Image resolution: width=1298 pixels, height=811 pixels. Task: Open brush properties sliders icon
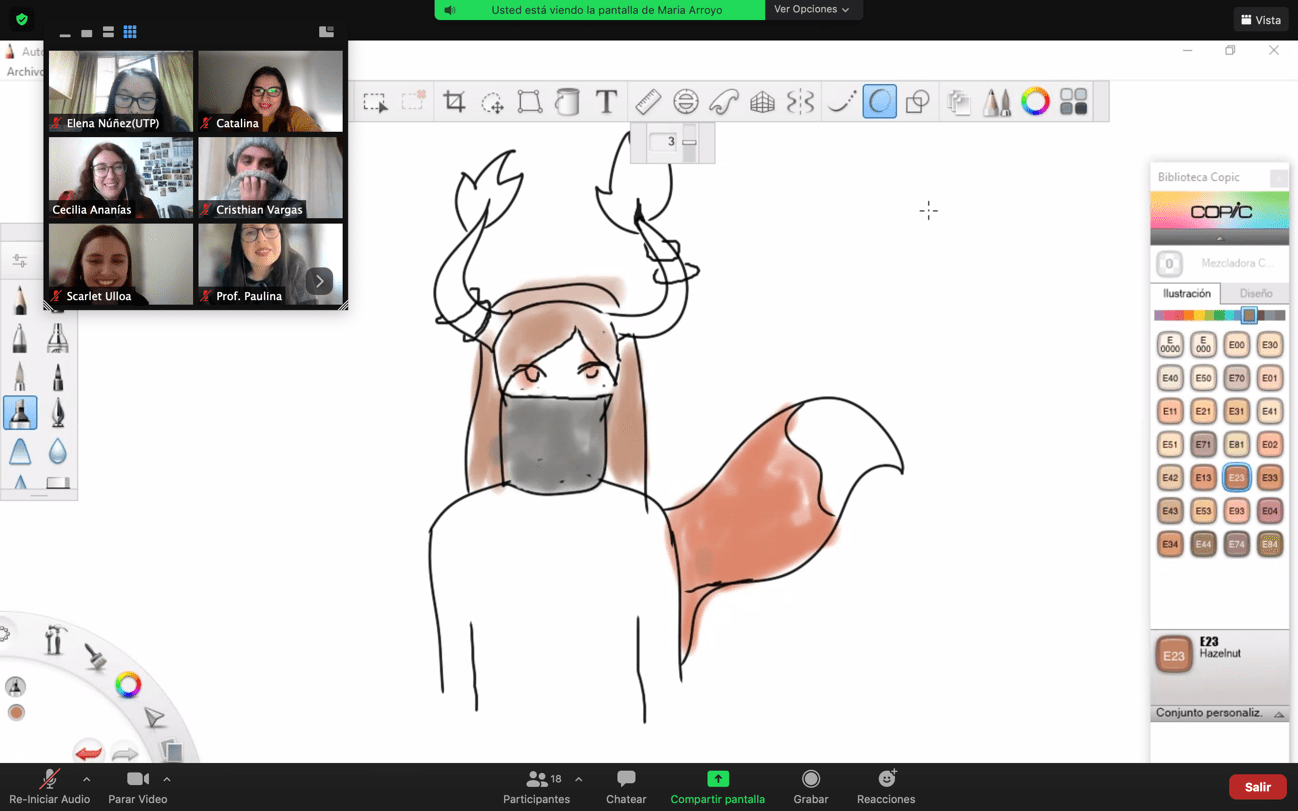[19, 262]
